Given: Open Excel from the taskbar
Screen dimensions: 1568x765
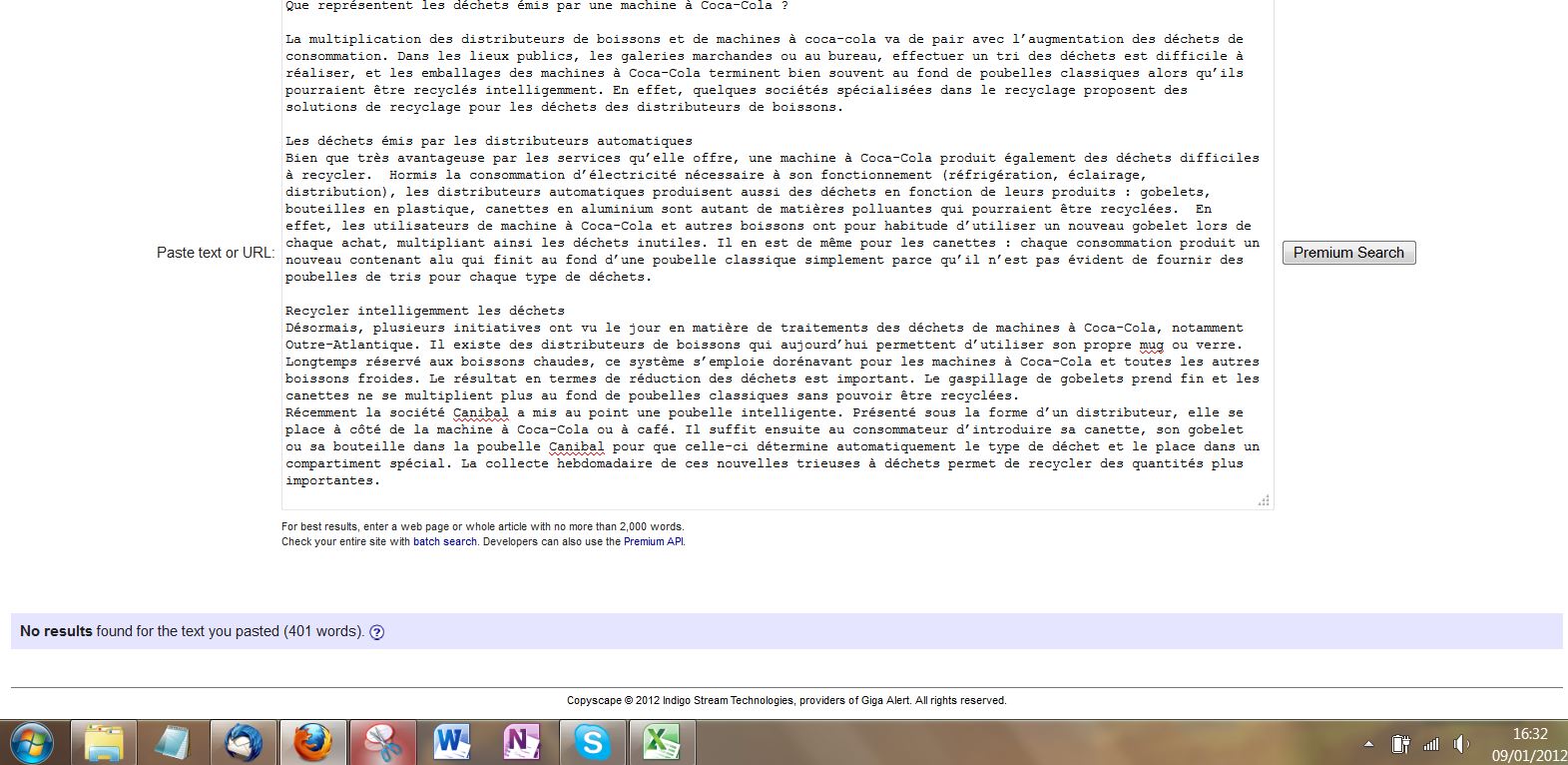Looking at the screenshot, I should (x=661, y=743).
